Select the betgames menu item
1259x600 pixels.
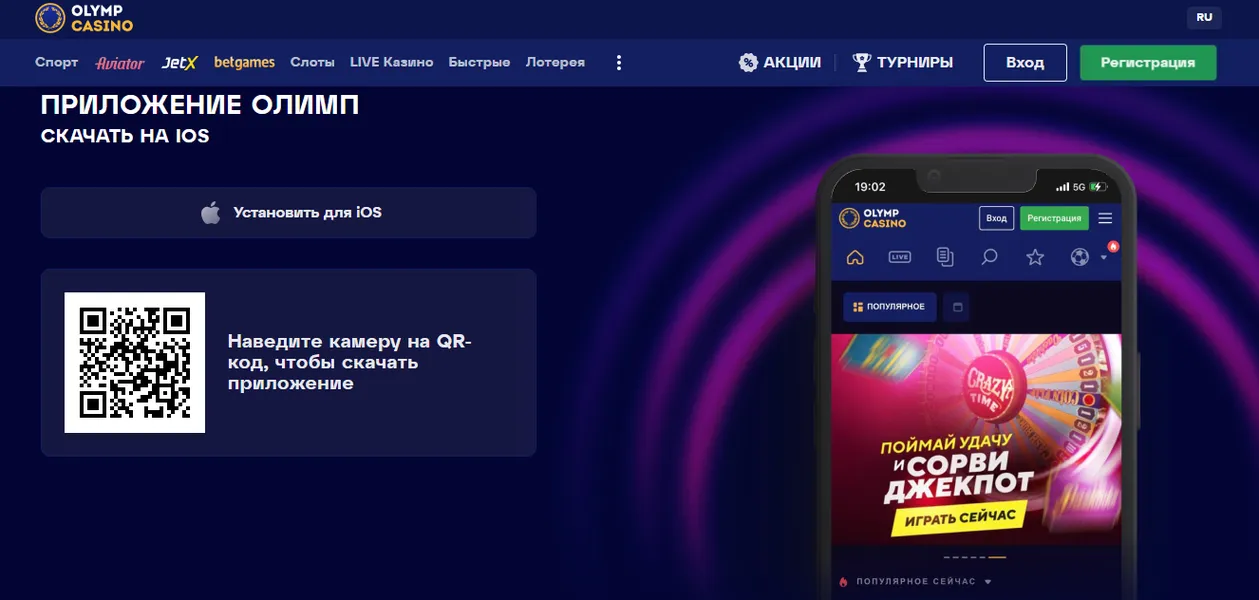244,62
